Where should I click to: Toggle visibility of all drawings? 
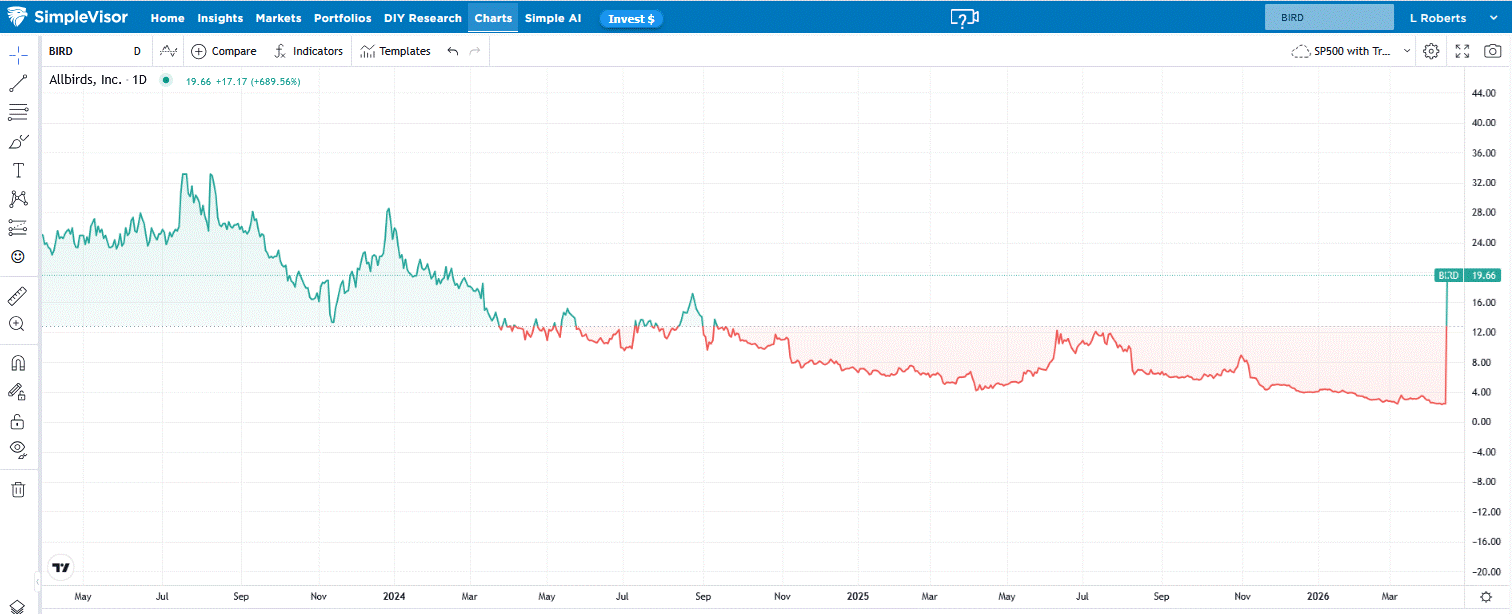click(18, 449)
